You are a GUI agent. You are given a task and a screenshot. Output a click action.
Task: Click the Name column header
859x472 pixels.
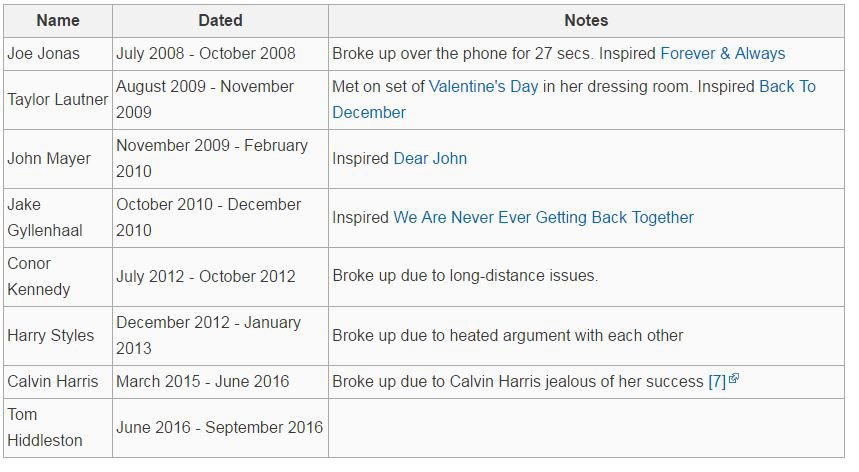click(57, 20)
